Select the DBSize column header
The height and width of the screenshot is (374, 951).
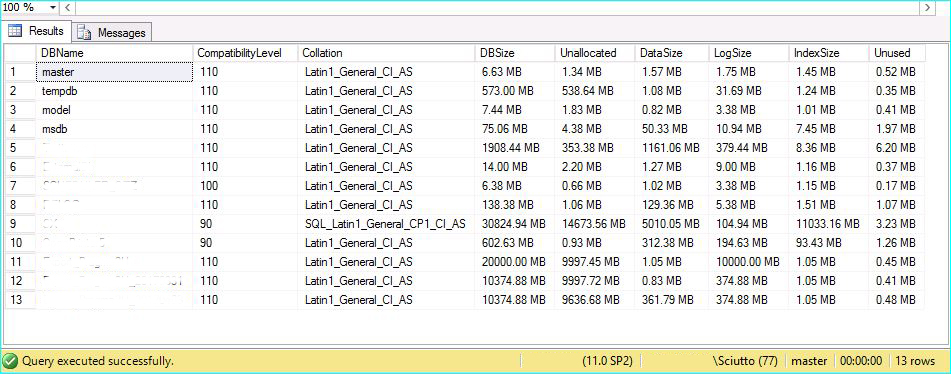(514, 53)
